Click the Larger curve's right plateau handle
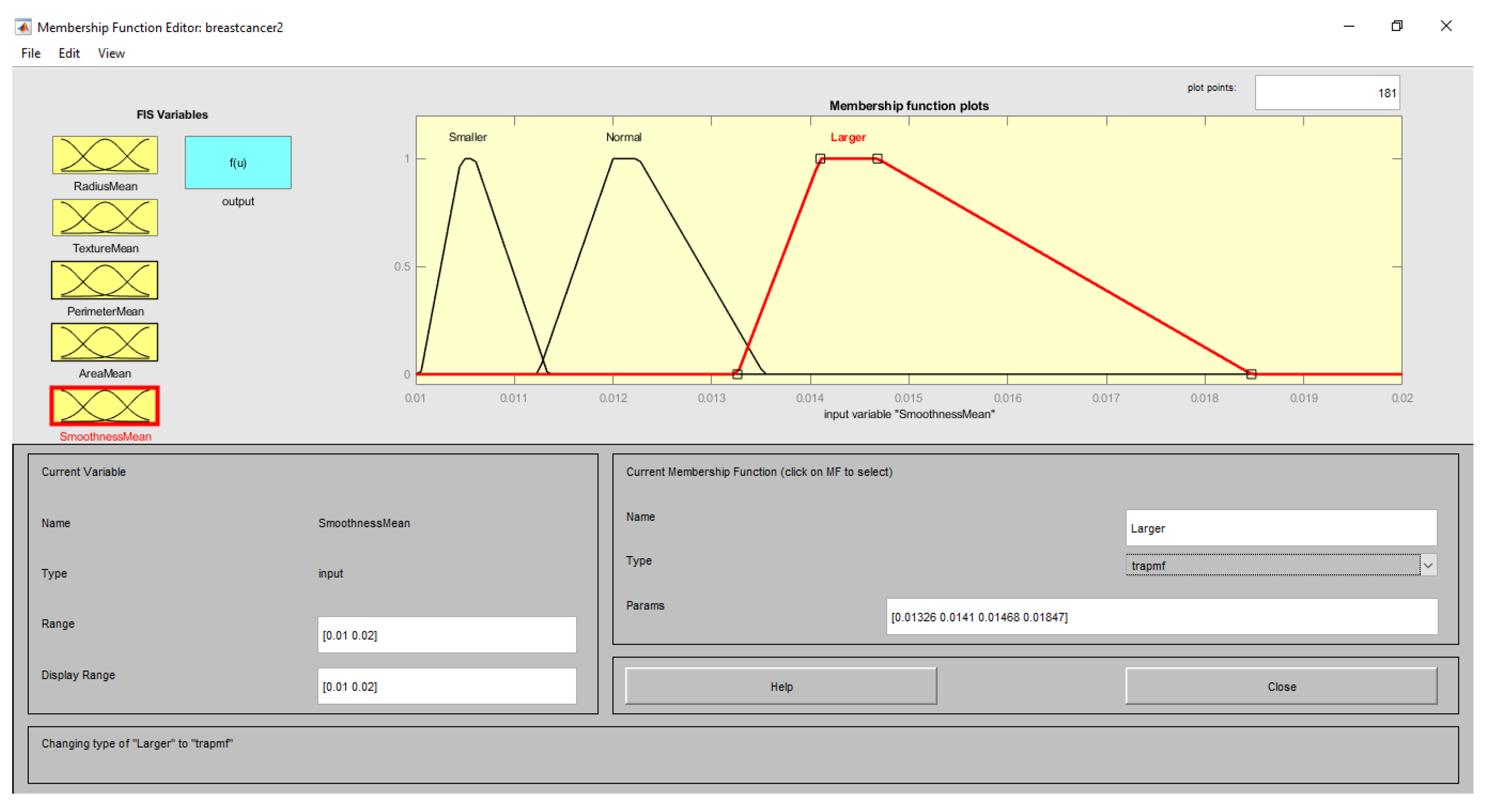Viewport: 1488px width, 812px height. point(877,159)
